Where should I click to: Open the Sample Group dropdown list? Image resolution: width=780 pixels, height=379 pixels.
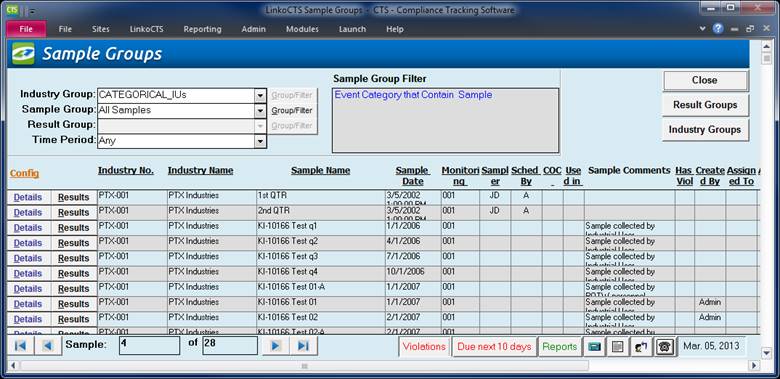tap(260, 110)
